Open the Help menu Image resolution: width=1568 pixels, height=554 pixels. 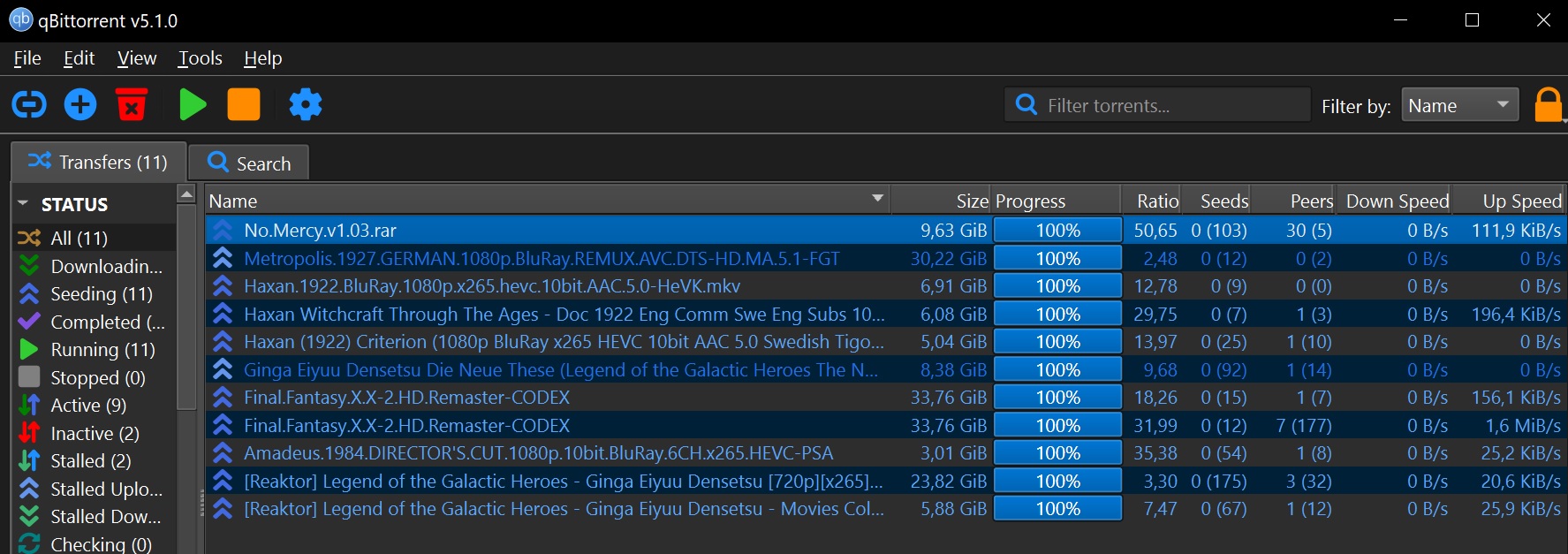click(262, 58)
